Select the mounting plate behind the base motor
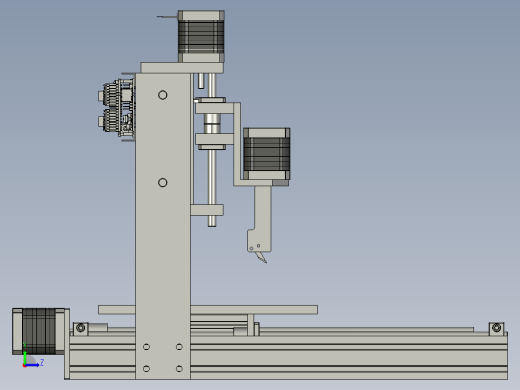The height and width of the screenshot is (390, 520). pos(67,344)
